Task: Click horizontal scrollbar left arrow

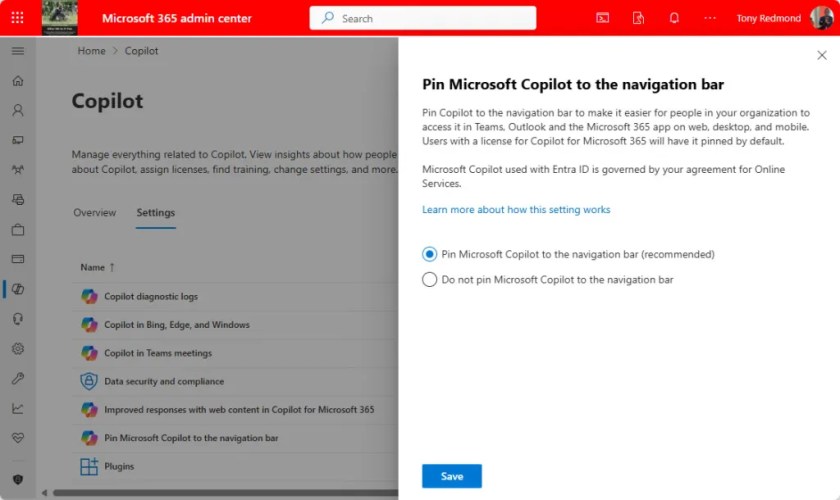Action: tap(44, 493)
